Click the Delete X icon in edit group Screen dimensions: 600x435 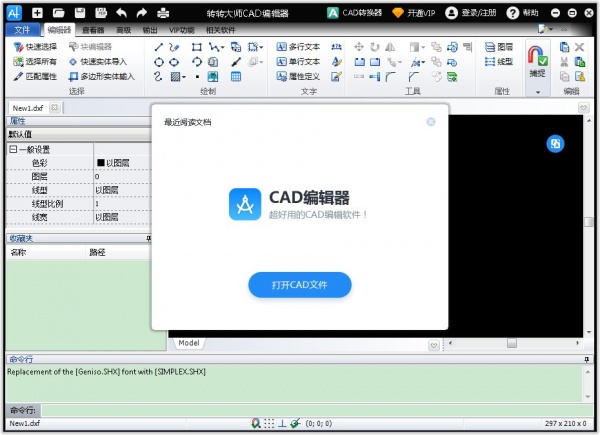[x=579, y=47]
